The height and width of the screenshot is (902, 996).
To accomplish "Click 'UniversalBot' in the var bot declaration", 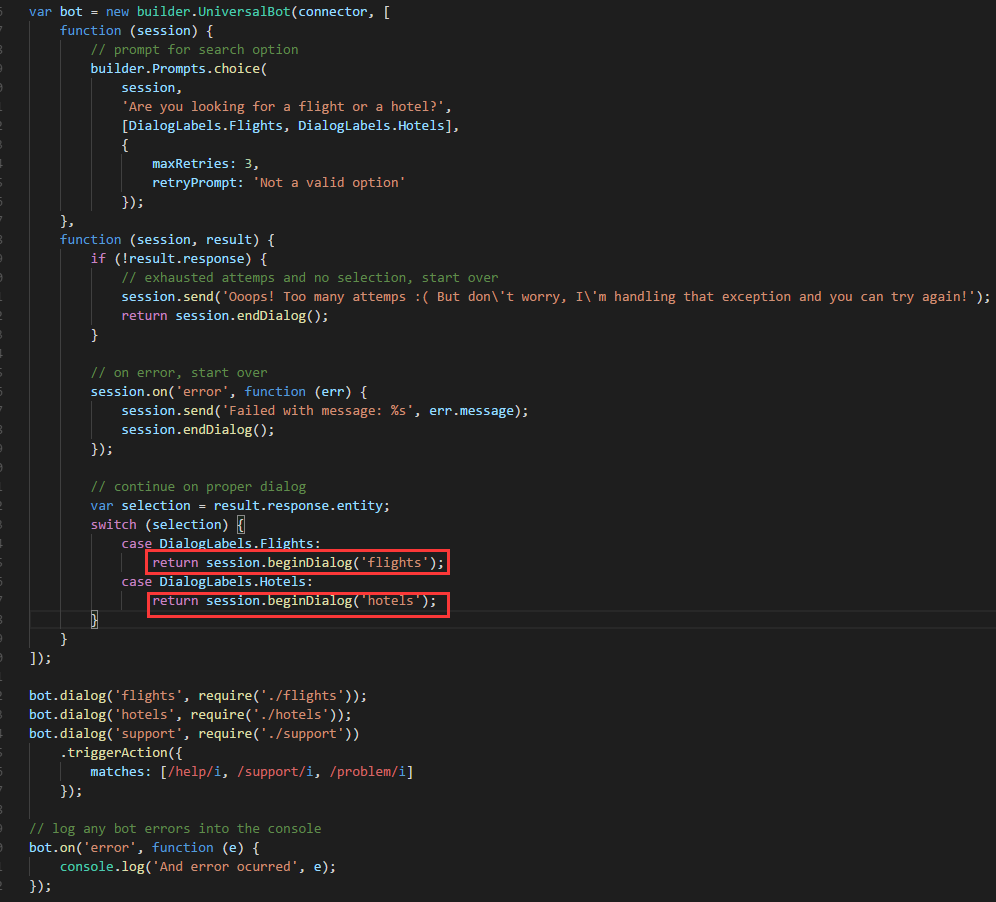I will [x=244, y=12].
